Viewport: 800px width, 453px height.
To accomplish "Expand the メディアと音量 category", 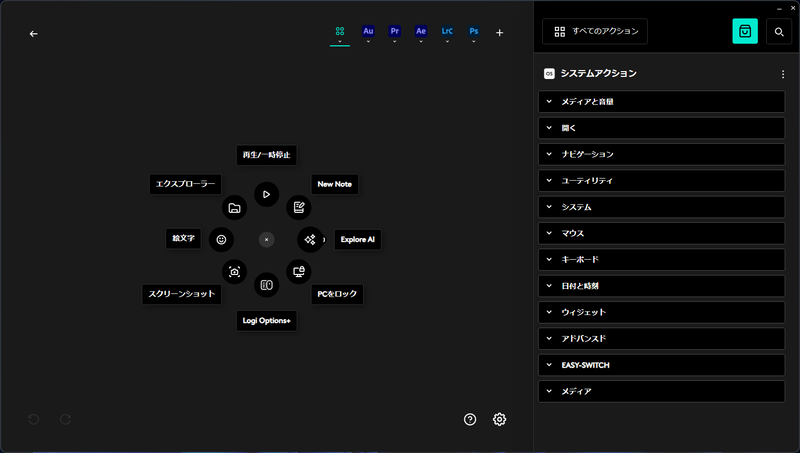I will 661,102.
